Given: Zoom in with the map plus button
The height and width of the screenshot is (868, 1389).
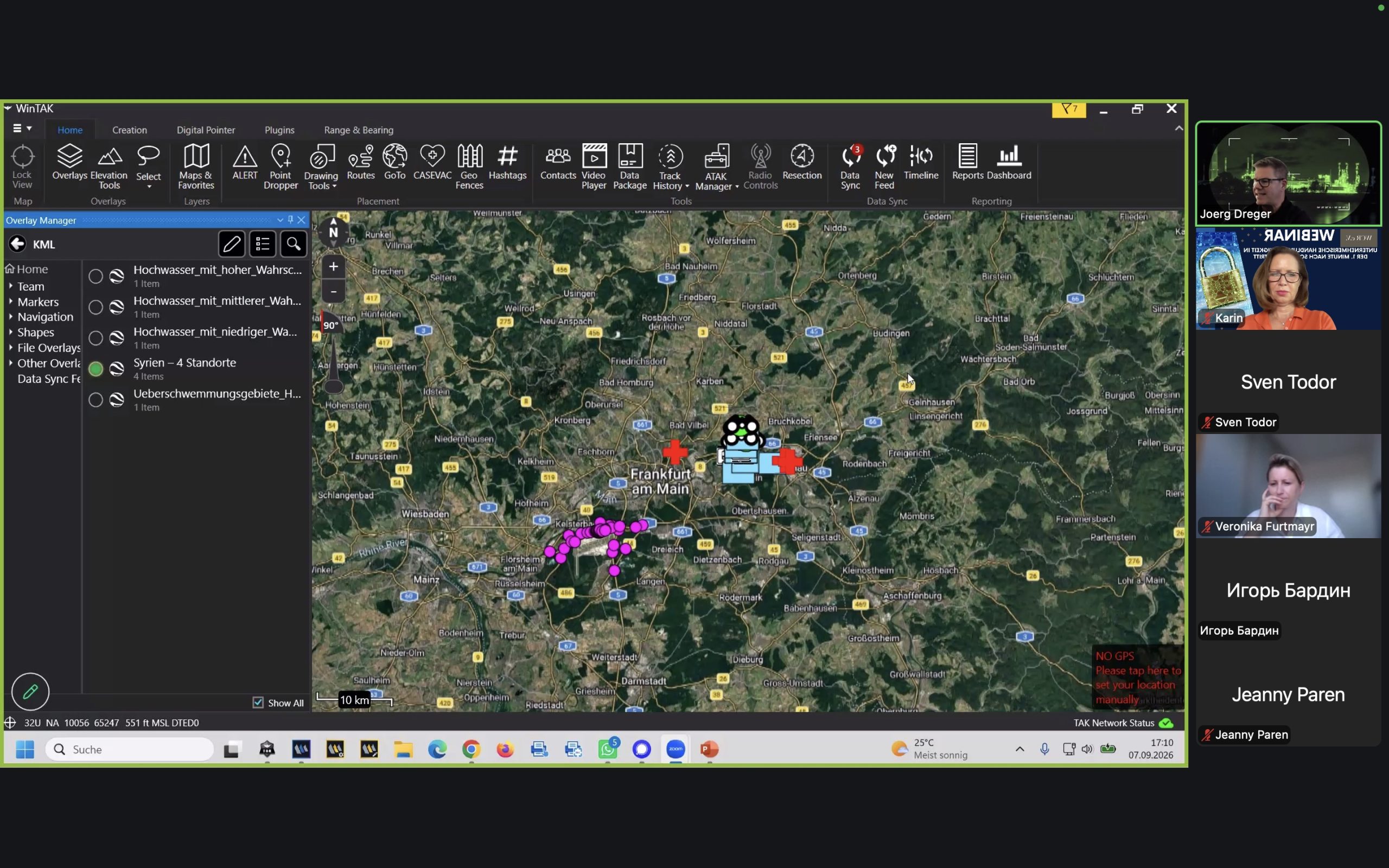Looking at the screenshot, I should point(334,266).
